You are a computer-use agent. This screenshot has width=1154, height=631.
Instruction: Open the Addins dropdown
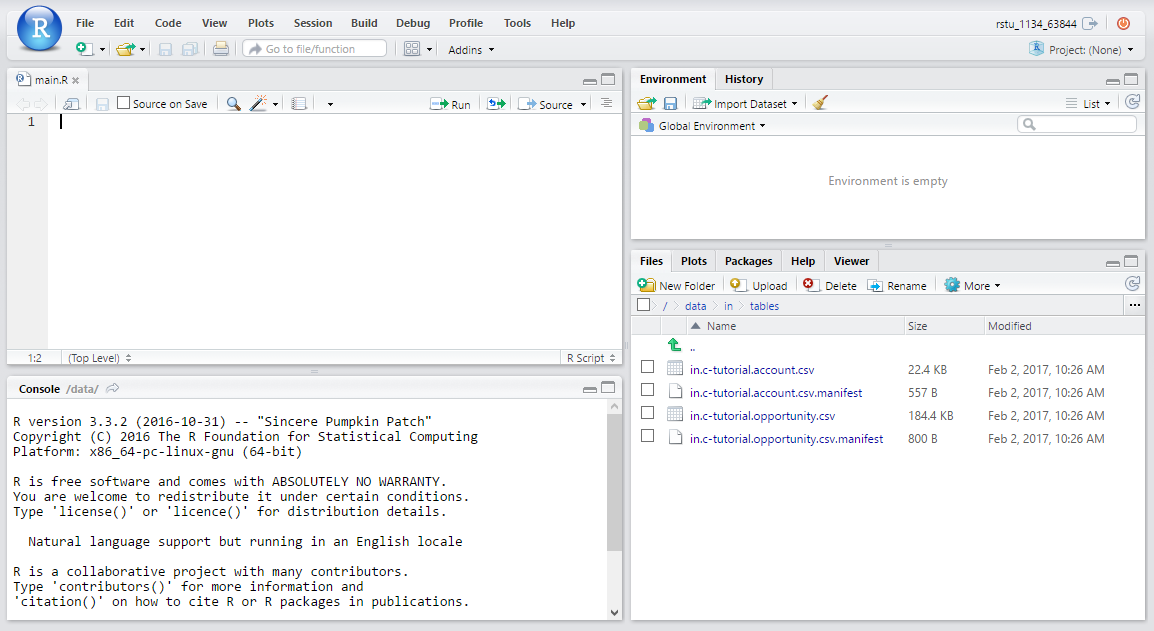[471, 50]
